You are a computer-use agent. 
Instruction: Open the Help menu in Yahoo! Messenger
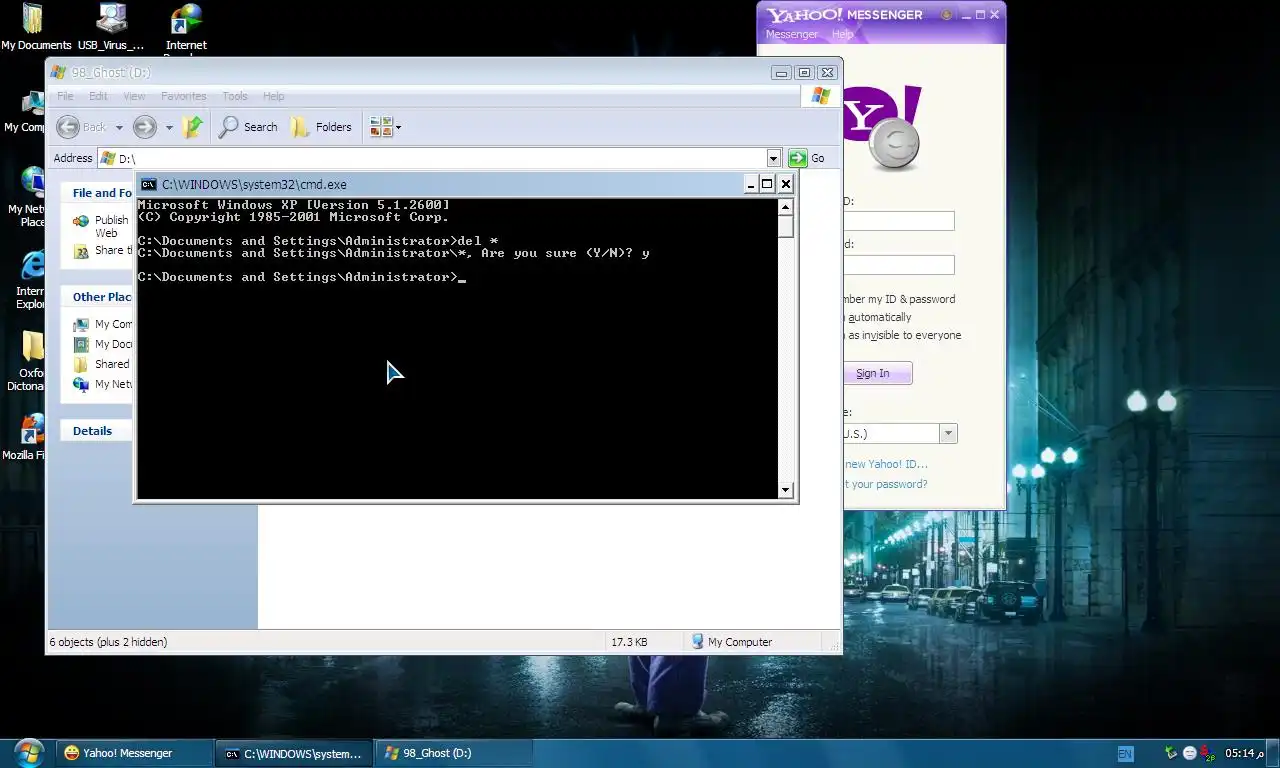point(843,34)
